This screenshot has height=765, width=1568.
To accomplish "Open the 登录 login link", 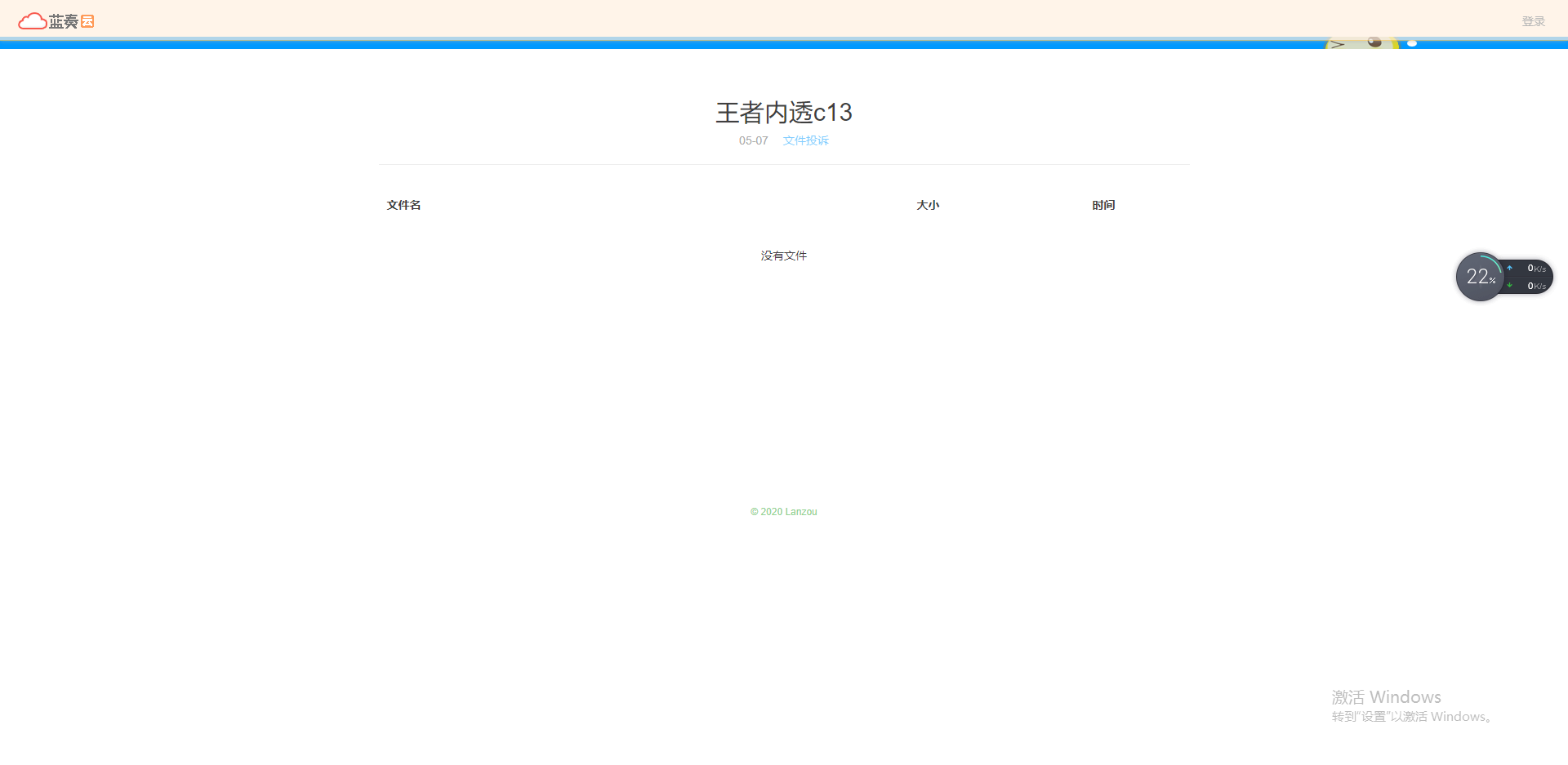I will coord(1533,21).
